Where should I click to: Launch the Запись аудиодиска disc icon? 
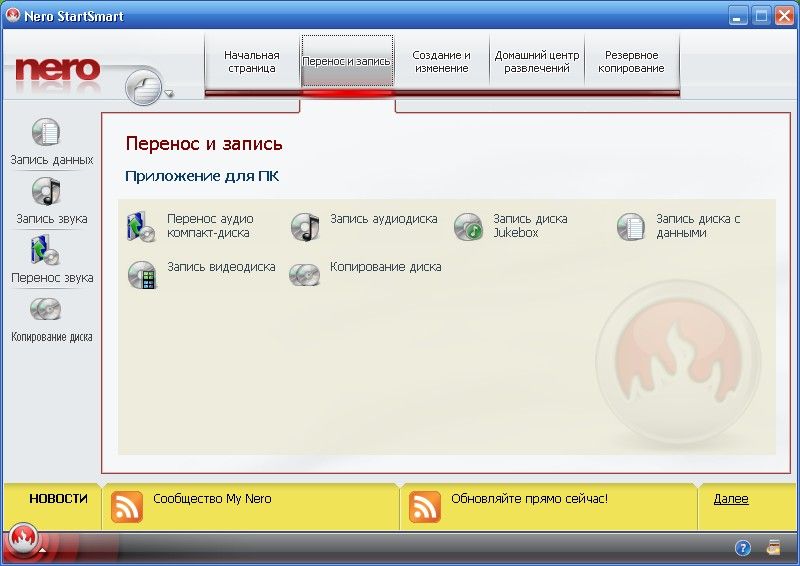point(305,227)
